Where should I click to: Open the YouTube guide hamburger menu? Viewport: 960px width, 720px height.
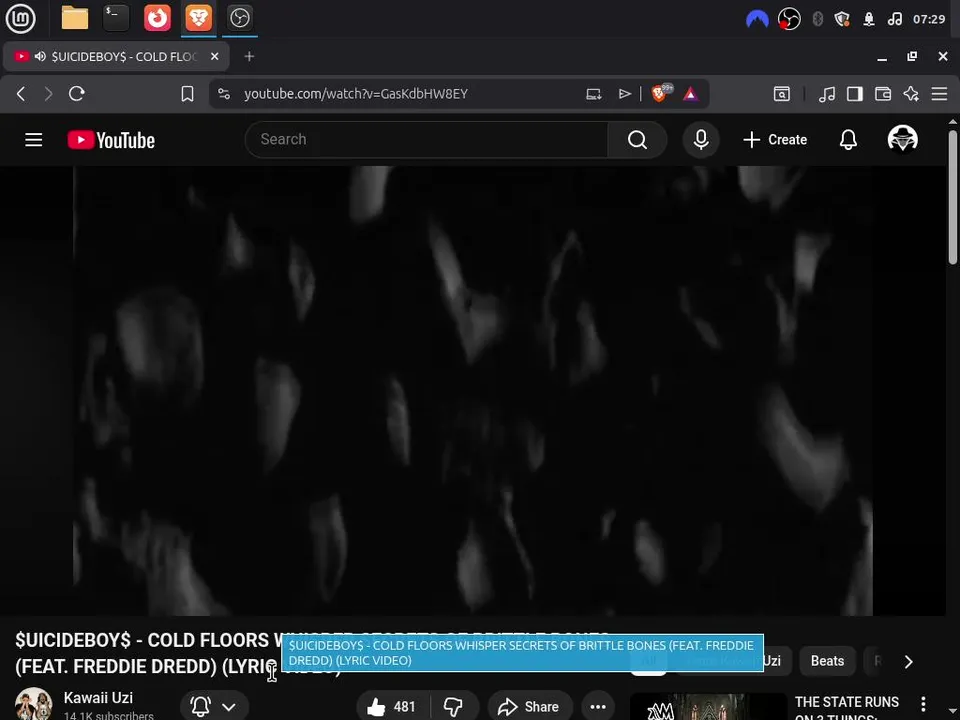coord(34,140)
